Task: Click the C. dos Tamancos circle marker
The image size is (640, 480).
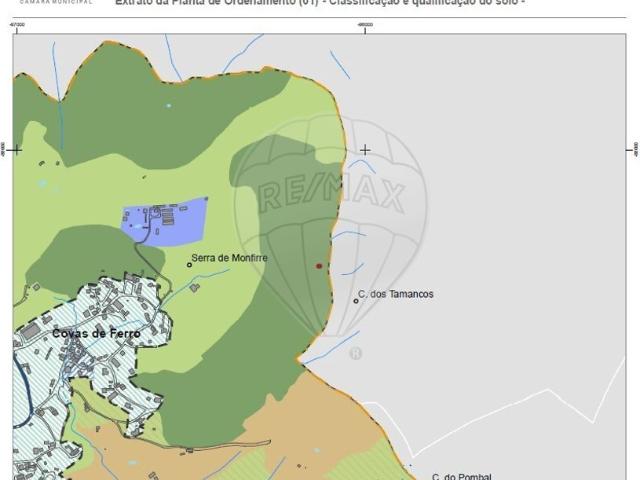Action: [x=356, y=300]
